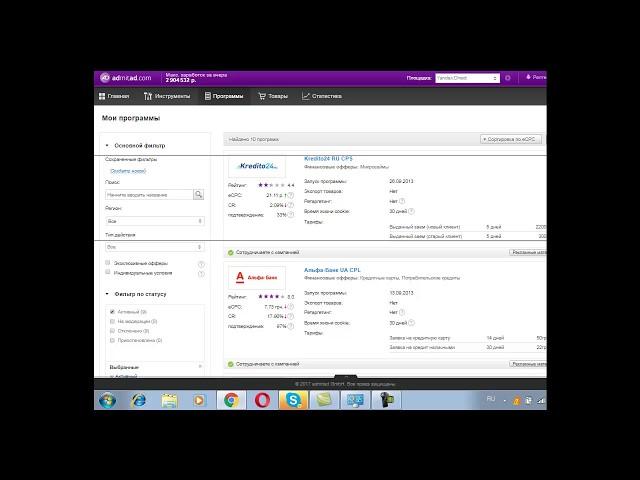Click the Рекламные материалы button under Kredito24
This screenshot has height=480, width=640.
point(528,253)
